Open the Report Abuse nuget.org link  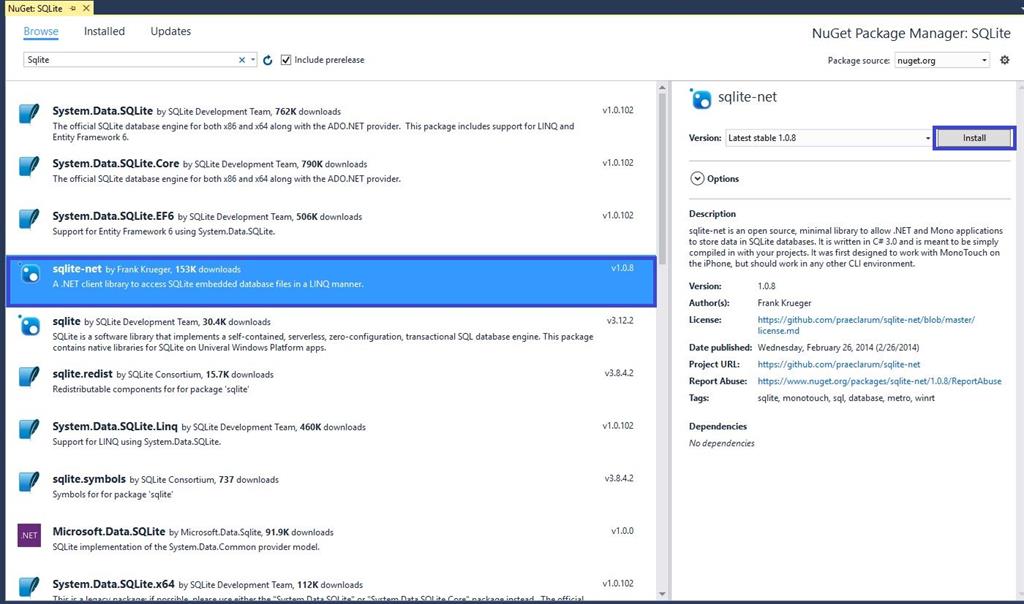tap(879, 381)
